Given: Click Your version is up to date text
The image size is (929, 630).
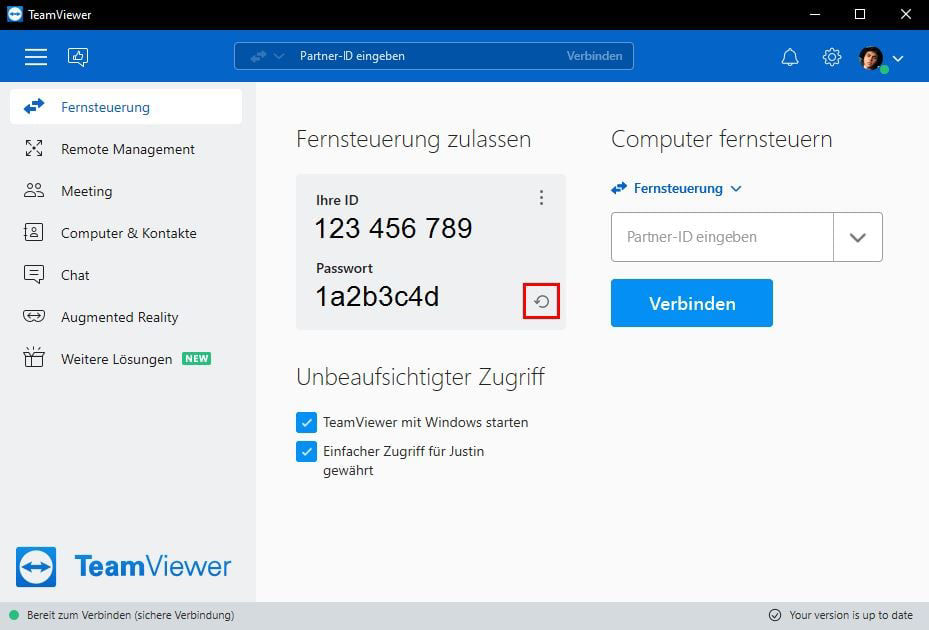Looking at the screenshot, I should pyautogui.click(x=851, y=615).
